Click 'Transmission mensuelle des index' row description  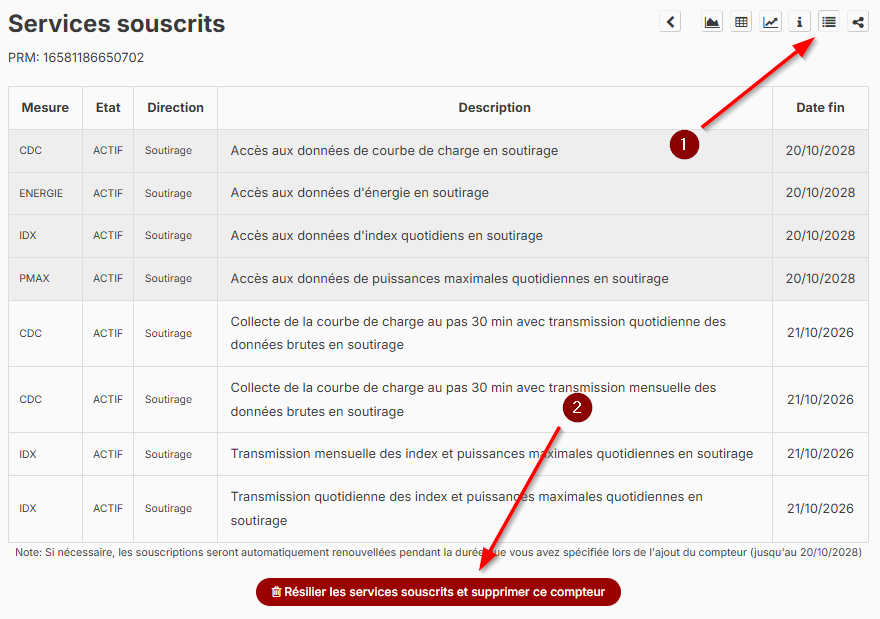coord(491,454)
